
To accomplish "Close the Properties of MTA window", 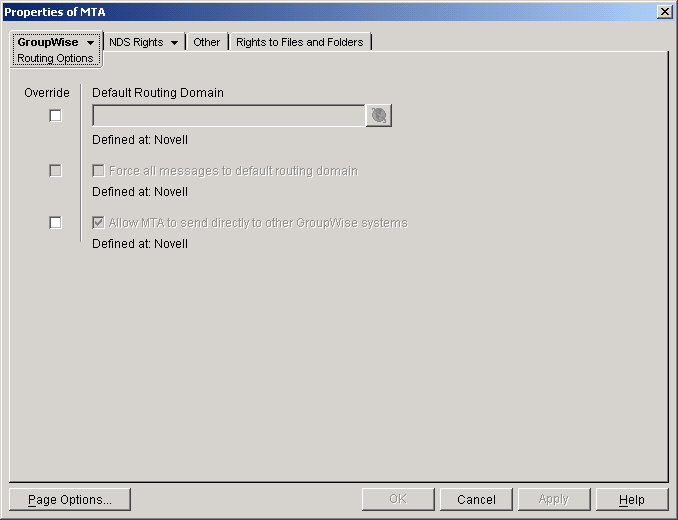I will (664, 12).
